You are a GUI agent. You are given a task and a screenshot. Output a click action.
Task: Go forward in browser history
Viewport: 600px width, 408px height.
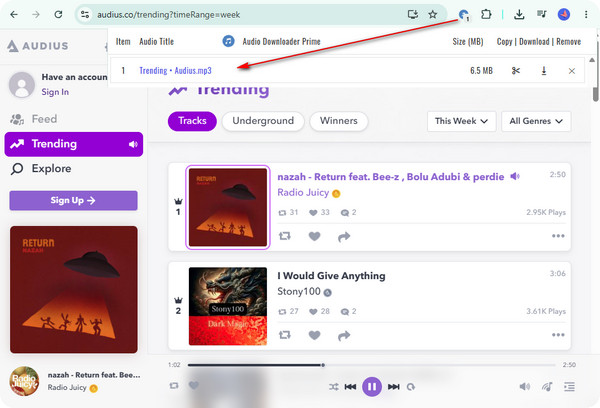point(36,15)
